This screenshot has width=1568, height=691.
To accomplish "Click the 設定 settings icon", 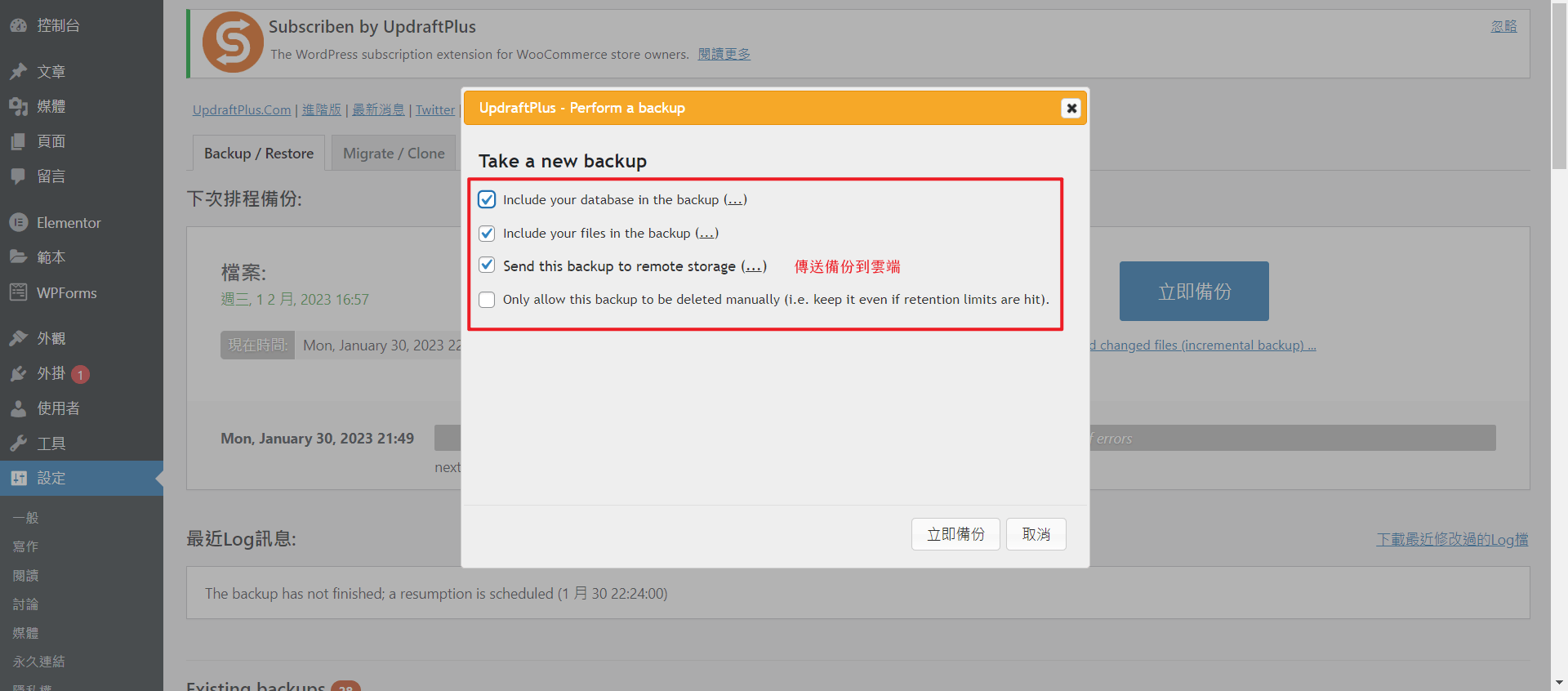I will pyautogui.click(x=19, y=479).
